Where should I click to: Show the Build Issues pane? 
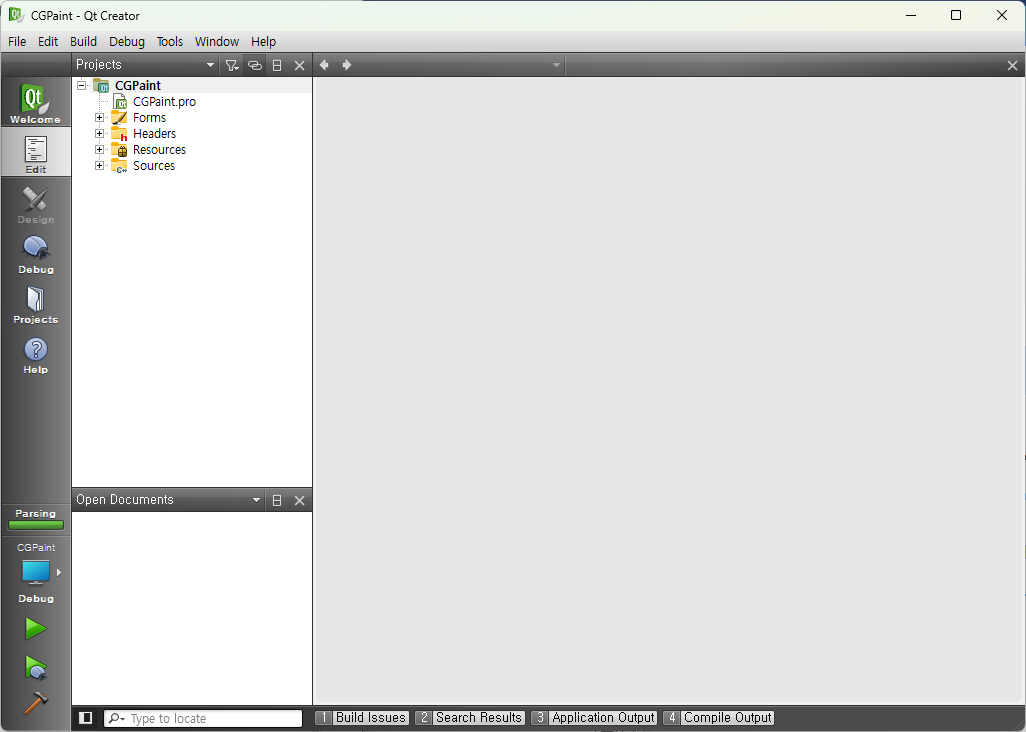[363, 718]
